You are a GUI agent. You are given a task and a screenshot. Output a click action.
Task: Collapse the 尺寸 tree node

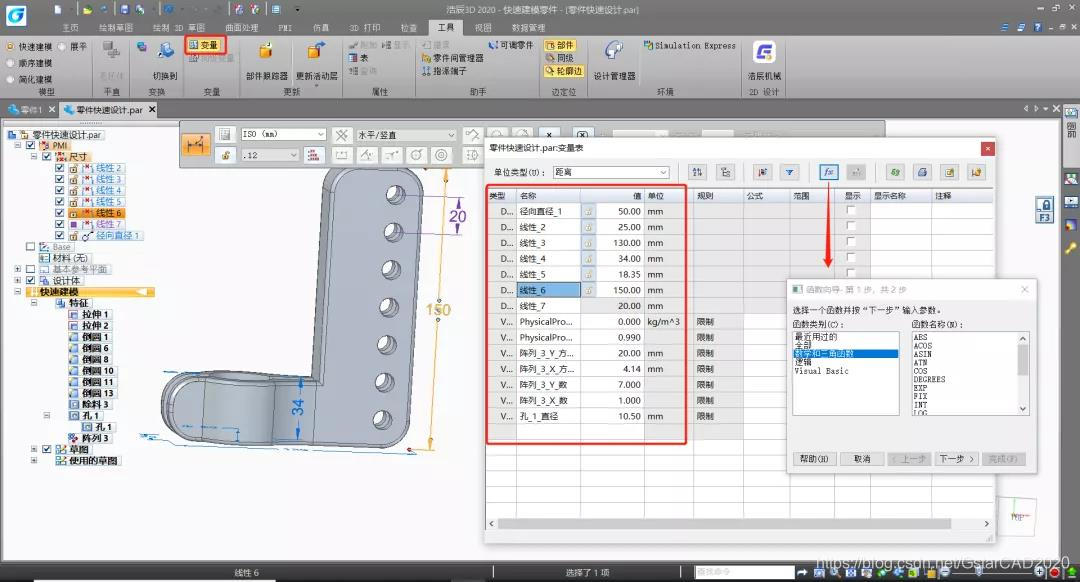click(33, 156)
